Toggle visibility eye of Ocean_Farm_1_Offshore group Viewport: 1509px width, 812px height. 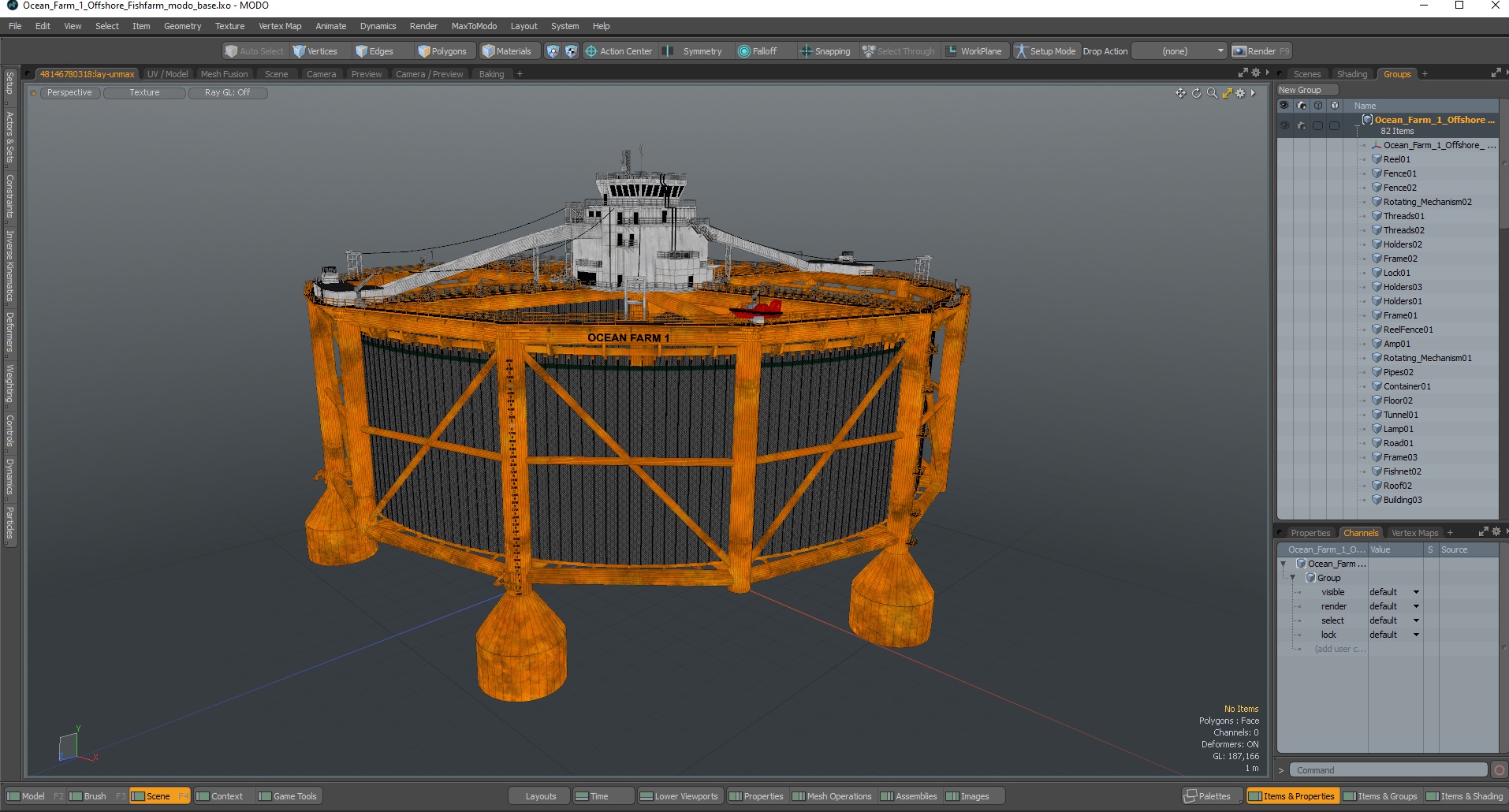click(x=1284, y=125)
